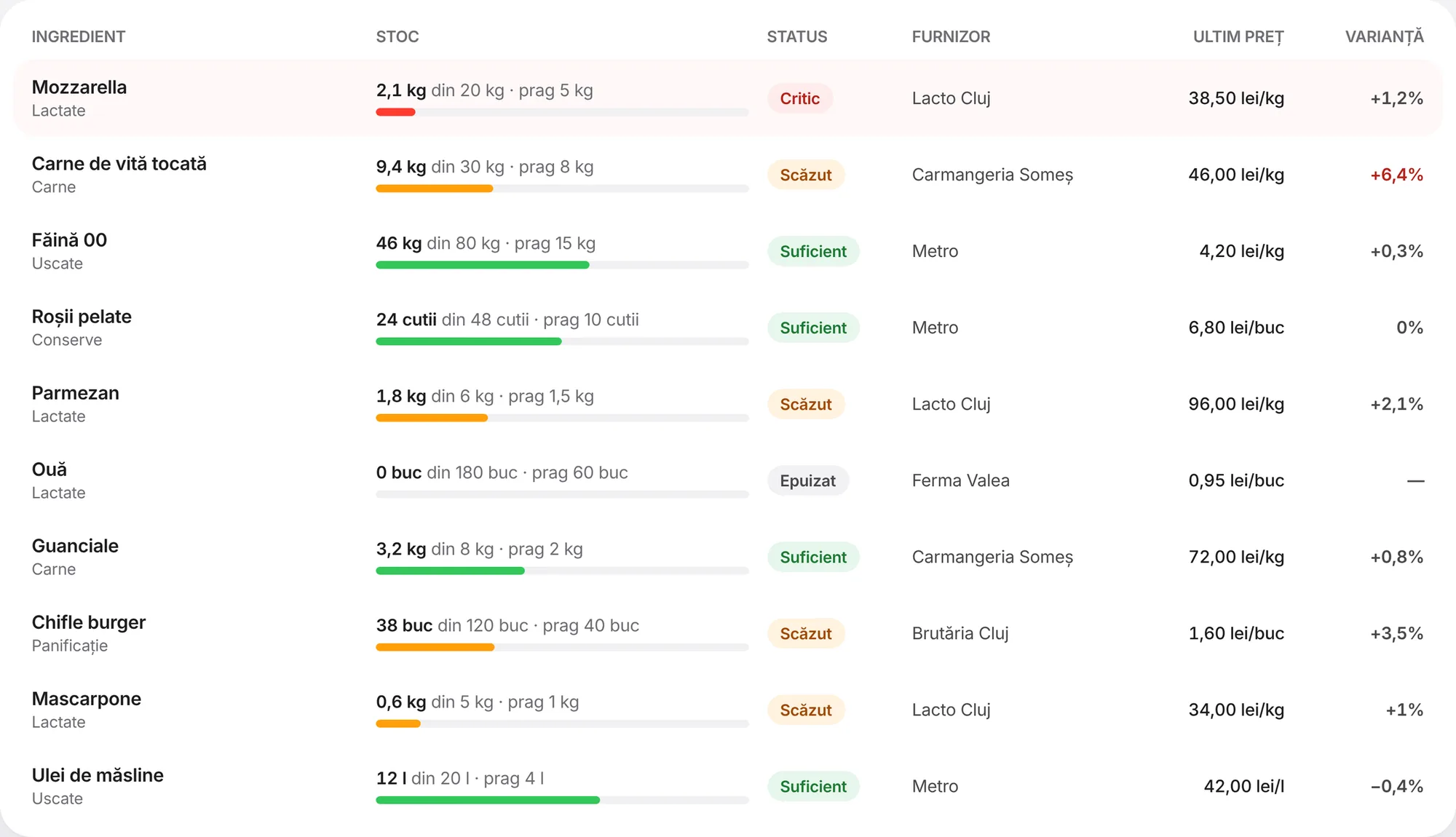Click the green Făină 00 stock bar
Viewport: 1456px width, 837px height.
(x=483, y=265)
